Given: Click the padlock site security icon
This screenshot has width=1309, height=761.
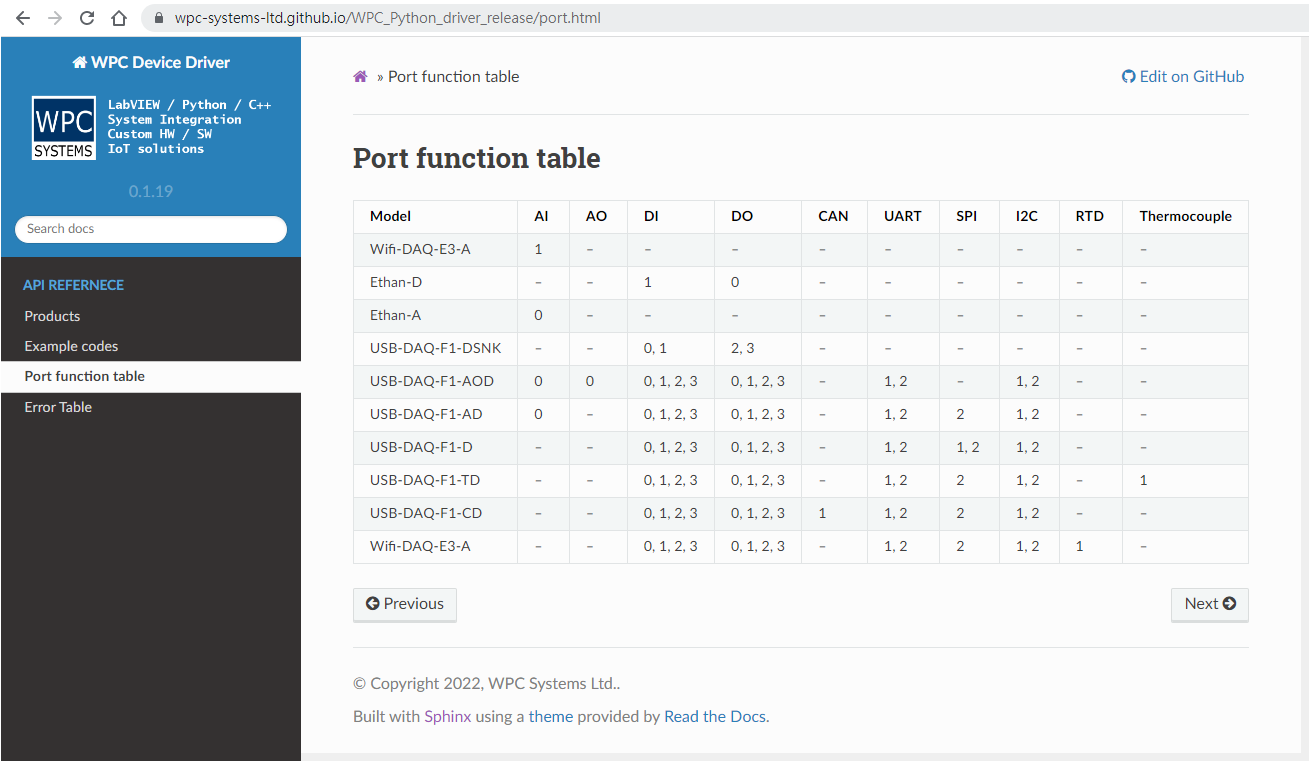Looking at the screenshot, I should (158, 18).
